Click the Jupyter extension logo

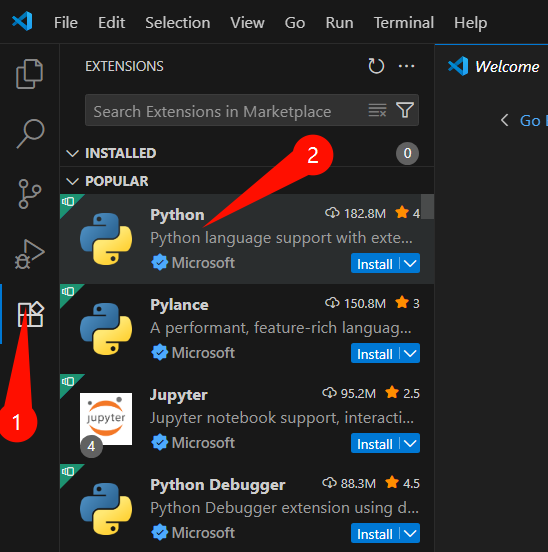tap(106, 419)
